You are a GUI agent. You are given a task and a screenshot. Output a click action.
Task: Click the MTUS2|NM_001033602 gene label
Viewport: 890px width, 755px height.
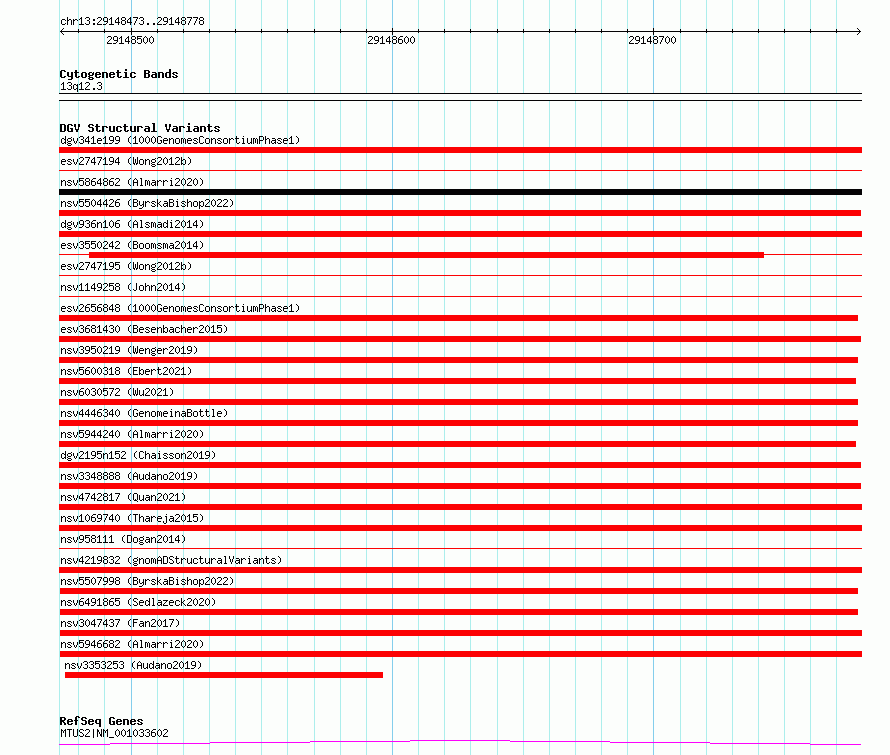[114, 733]
